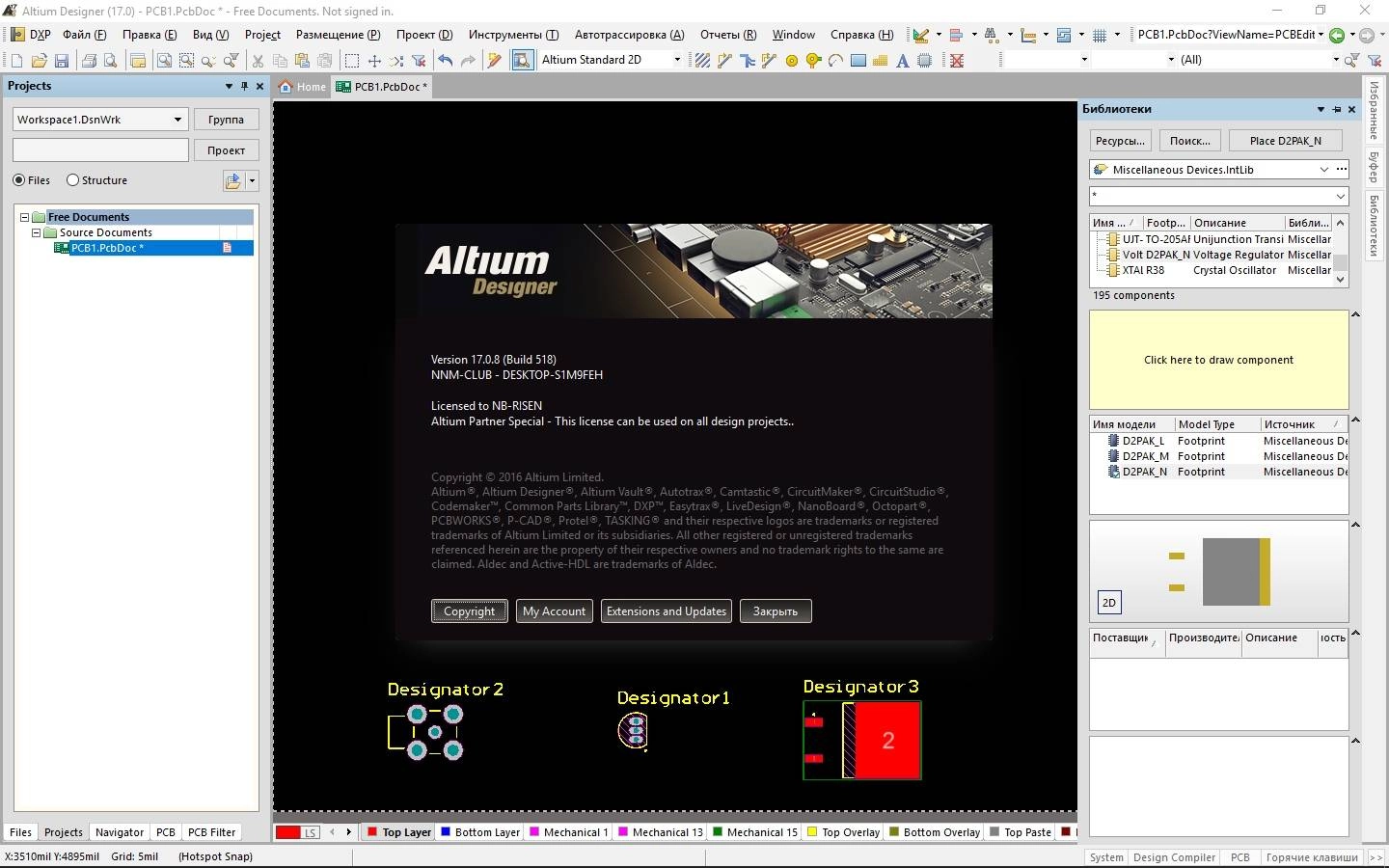
Task: Select the D2PAK_M footprint model row
Action: [1219, 456]
